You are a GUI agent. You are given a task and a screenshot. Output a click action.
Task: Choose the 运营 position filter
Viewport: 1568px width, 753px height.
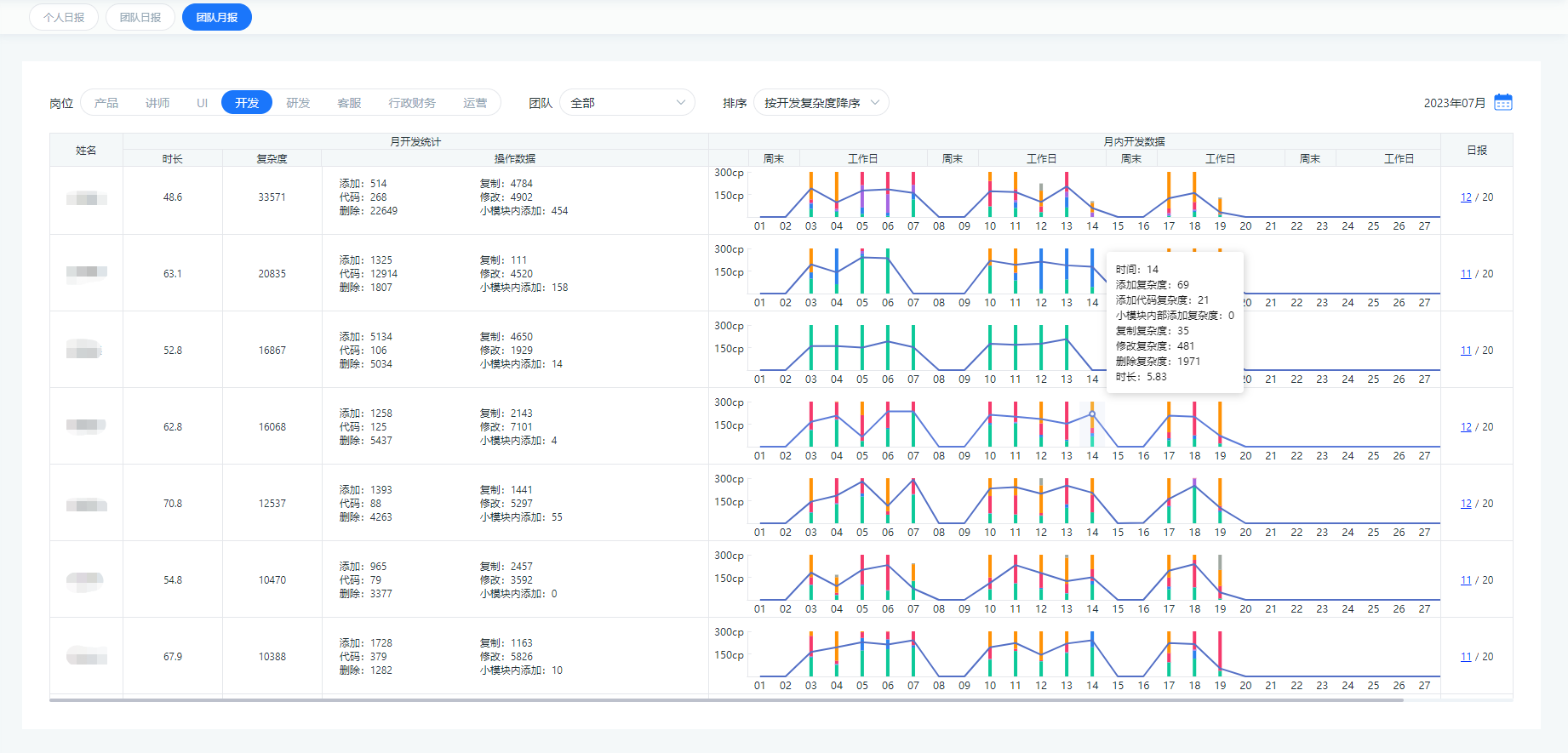pos(475,103)
